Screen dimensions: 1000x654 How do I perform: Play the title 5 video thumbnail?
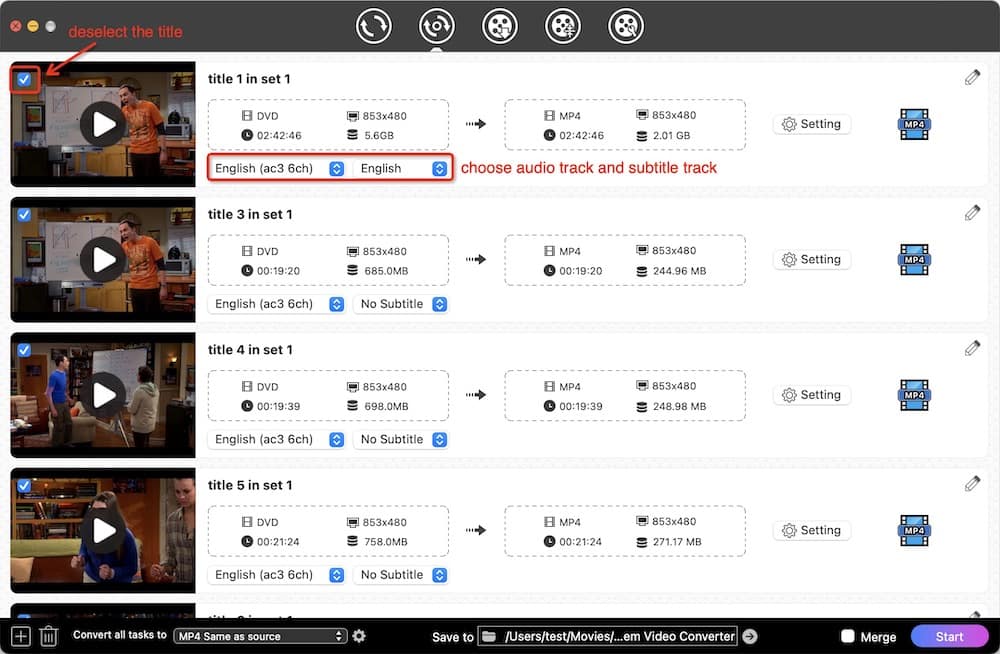pos(103,531)
